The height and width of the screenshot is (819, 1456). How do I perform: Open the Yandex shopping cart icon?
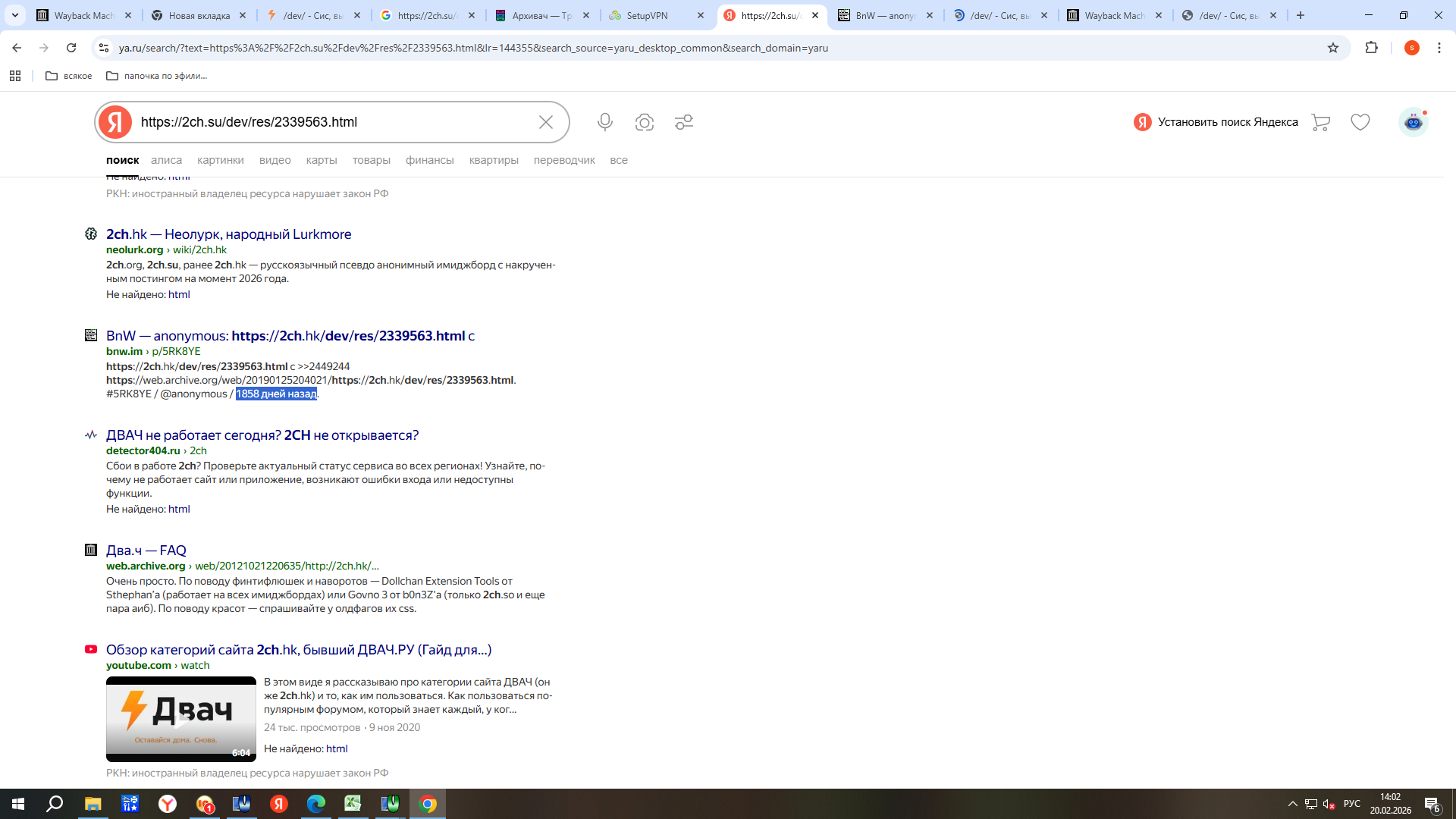pyautogui.click(x=1320, y=122)
